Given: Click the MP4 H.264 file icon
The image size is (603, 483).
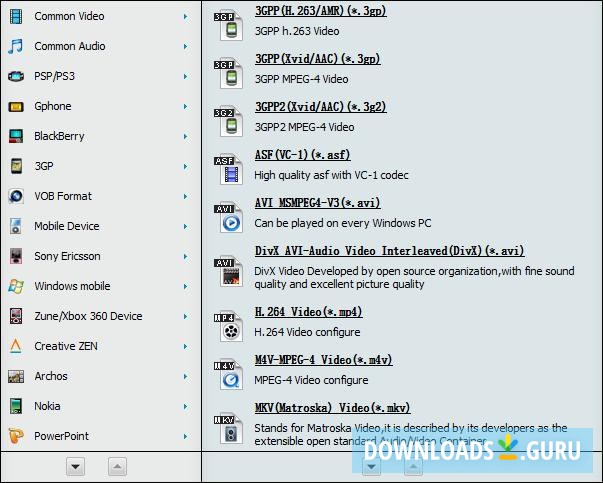Looking at the screenshot, I should click(x=228, y=327).
